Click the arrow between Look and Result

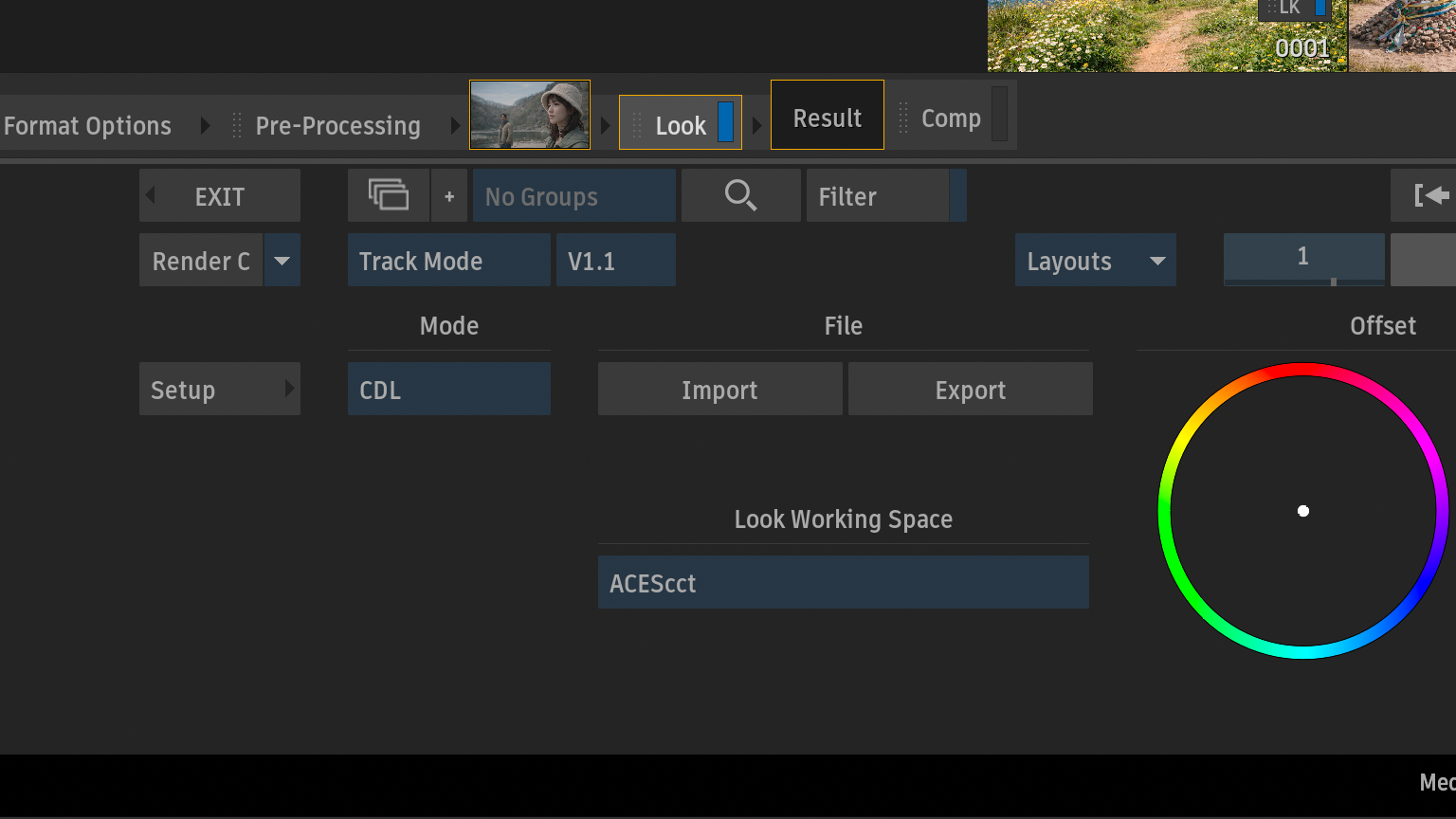pos(756,125)
